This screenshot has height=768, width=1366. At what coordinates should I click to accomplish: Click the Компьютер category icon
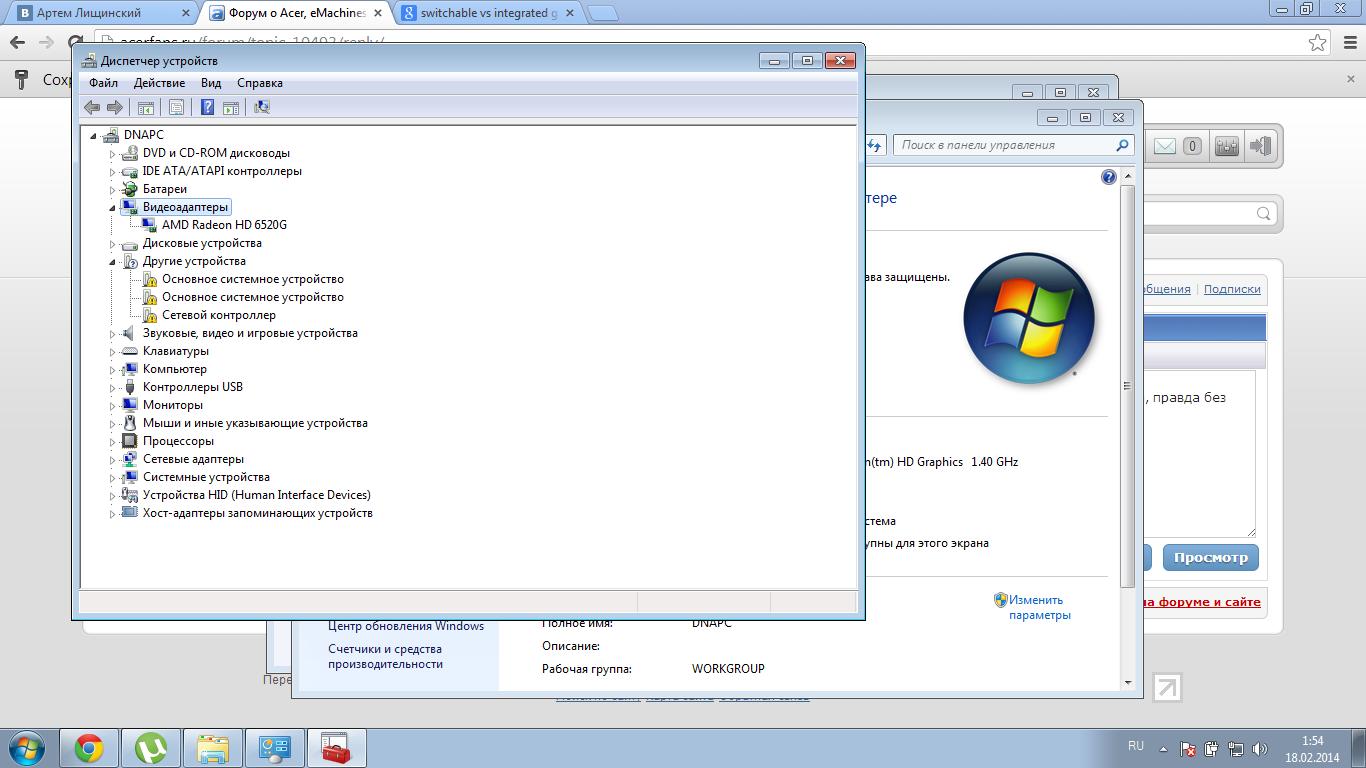[129, 369]
